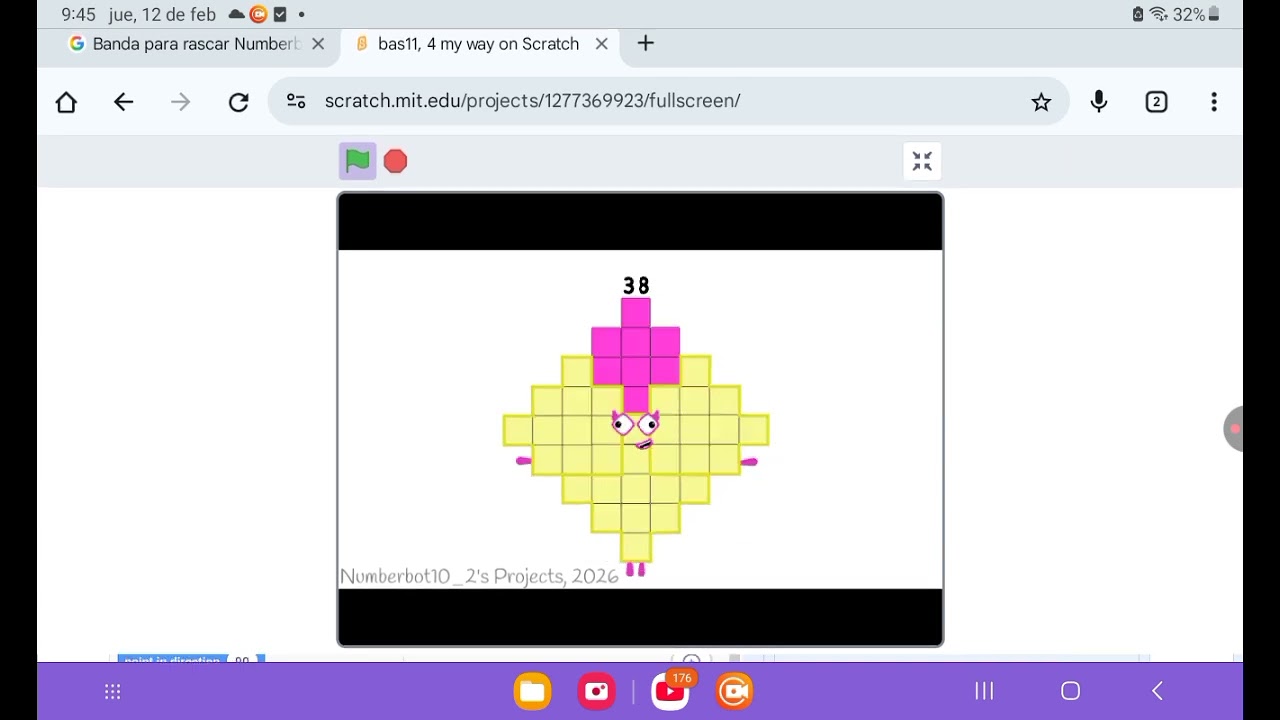Open the app drawer grid icon

click(x=112, y=691)
